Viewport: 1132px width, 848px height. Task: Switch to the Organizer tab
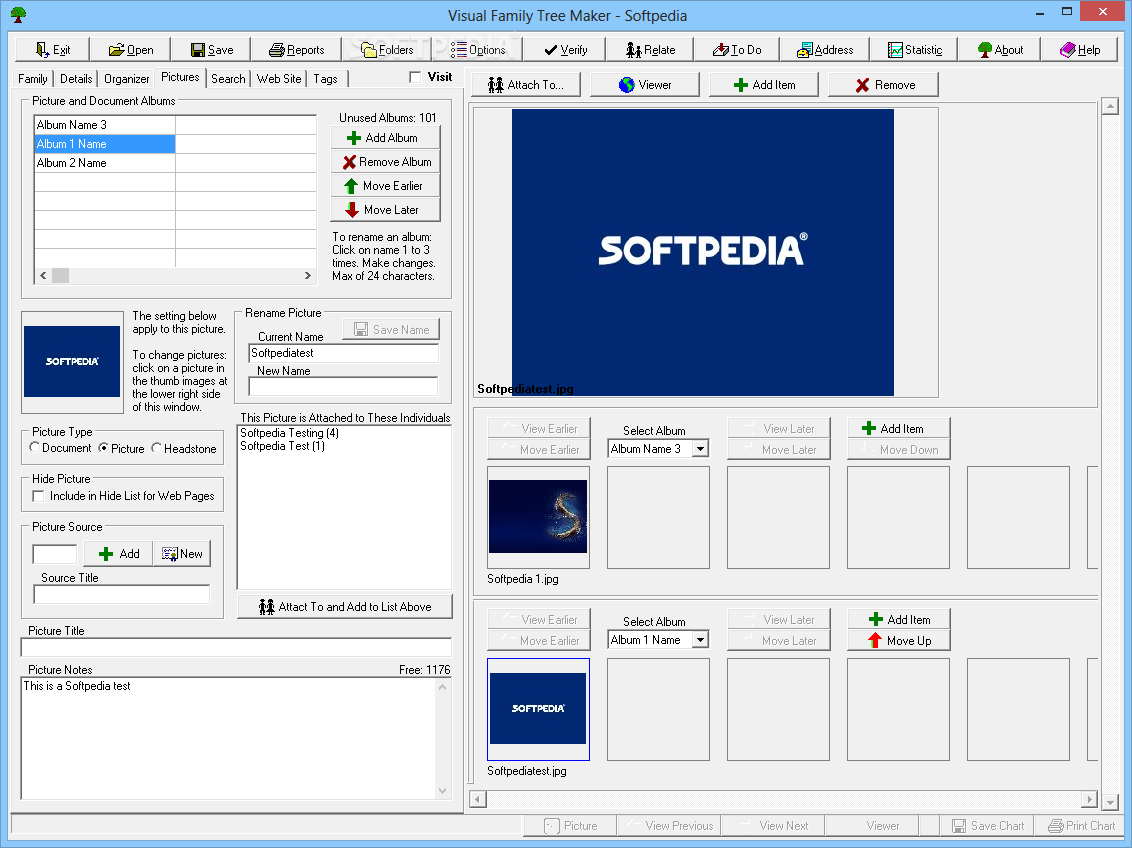coord(126,79)
